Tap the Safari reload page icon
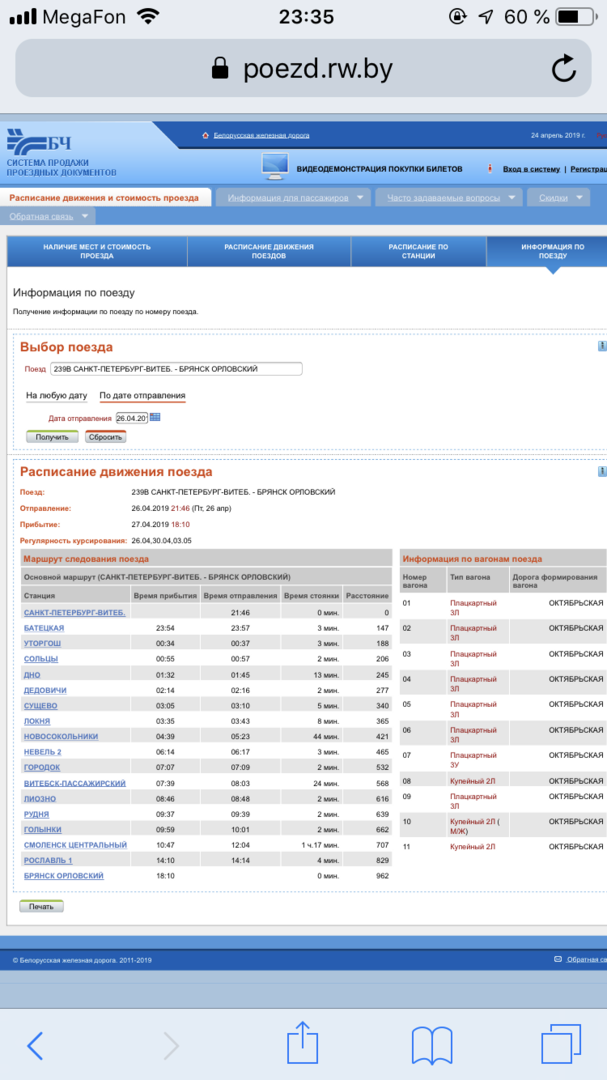607x1080 pixels. 563,68
